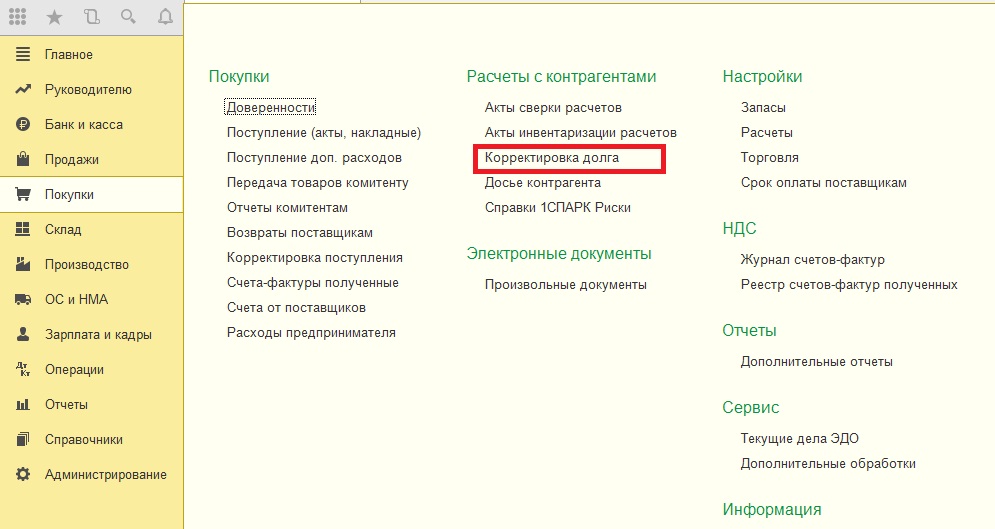Select the Склад section
Image resolution: width=995 pixels, height=529 pixels.
tap(63, 229)
